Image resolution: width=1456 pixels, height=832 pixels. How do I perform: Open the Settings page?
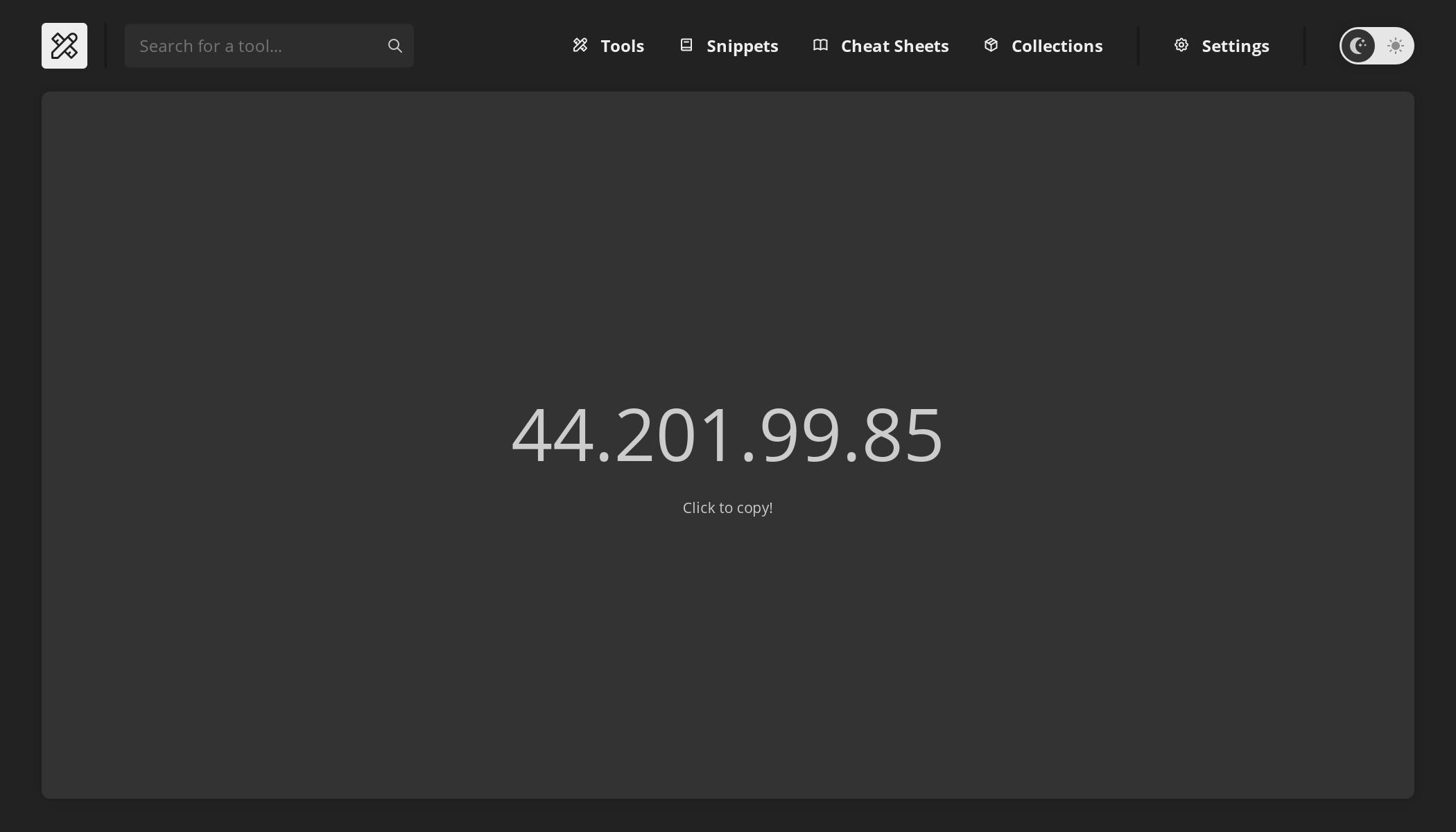pyautogui.click(x=1235, y=45)
